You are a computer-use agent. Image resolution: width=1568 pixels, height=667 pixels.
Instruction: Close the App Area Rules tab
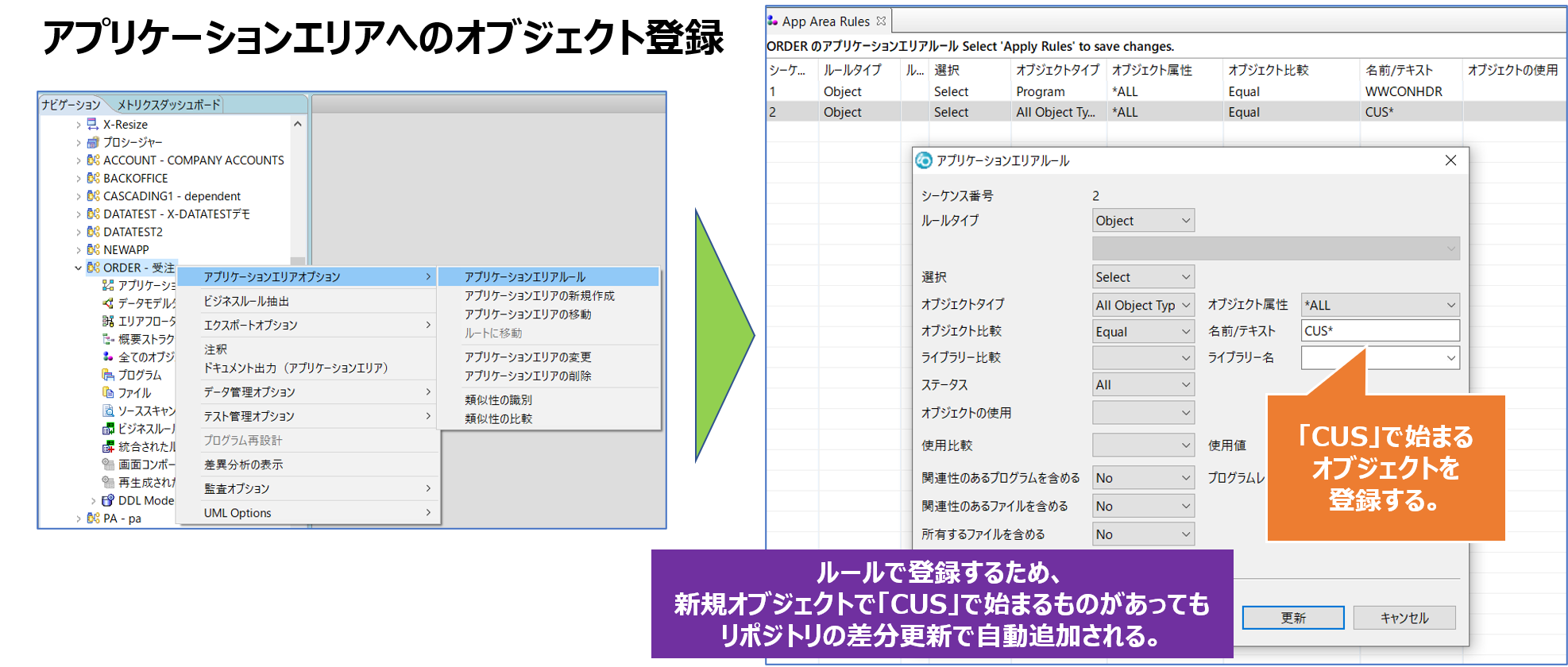click(x=881, y=21)
